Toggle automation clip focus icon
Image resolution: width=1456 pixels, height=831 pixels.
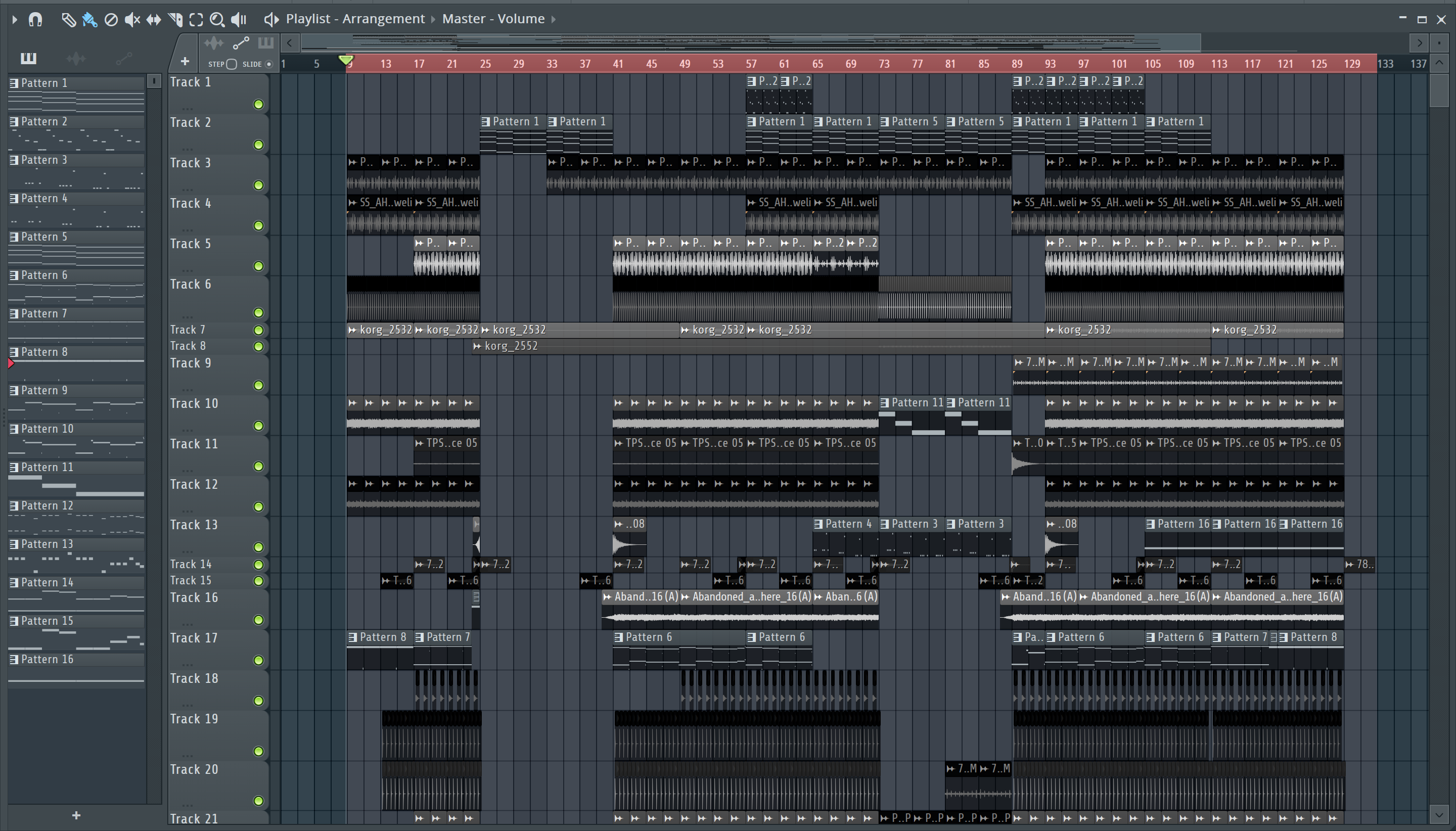click(x=241, y=43)
